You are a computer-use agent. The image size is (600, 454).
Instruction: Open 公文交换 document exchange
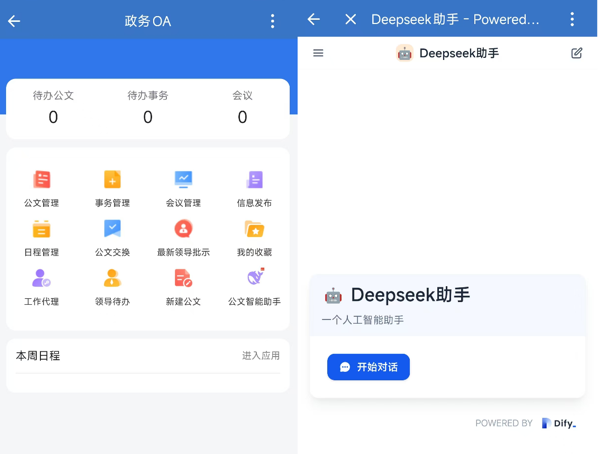[112, 238]
